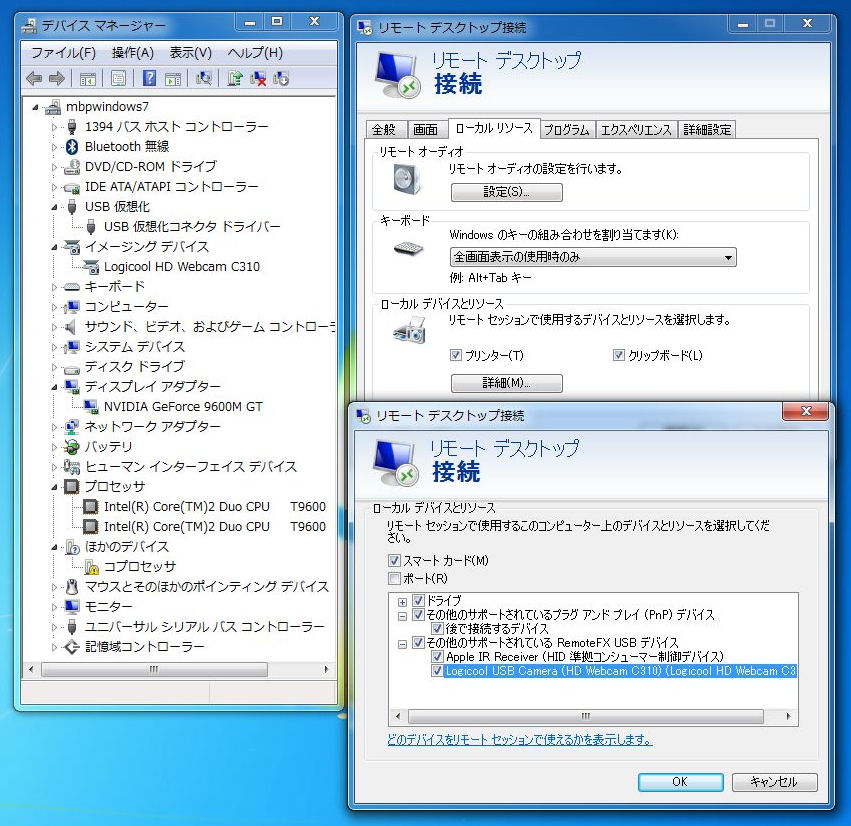The height and width of the screenshot is (826, 851).
Task: Toggle the console tree pane toolbar icon
Action: 87,79
